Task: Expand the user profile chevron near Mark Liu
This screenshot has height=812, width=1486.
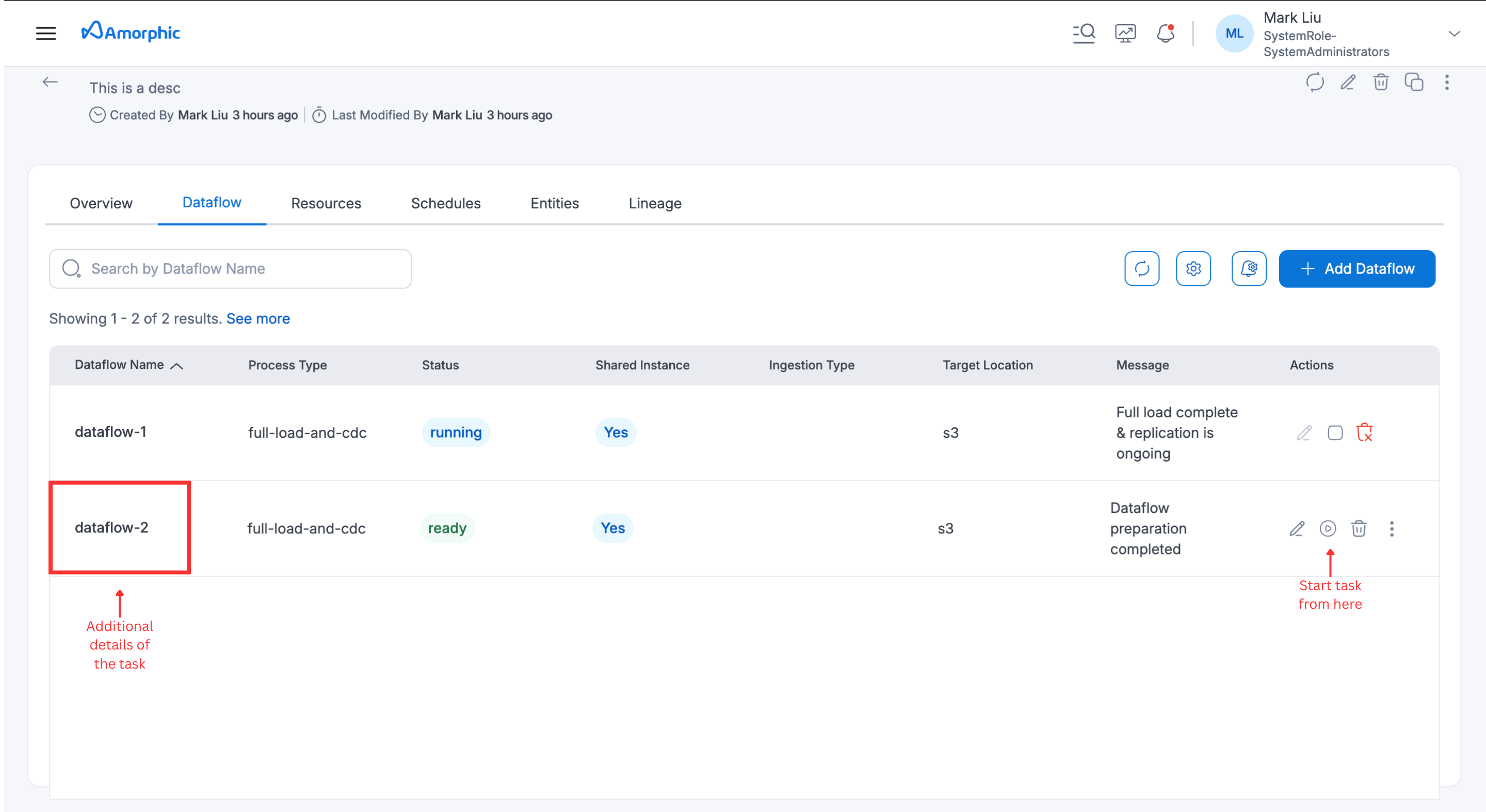Action: tap(1453, 35)
